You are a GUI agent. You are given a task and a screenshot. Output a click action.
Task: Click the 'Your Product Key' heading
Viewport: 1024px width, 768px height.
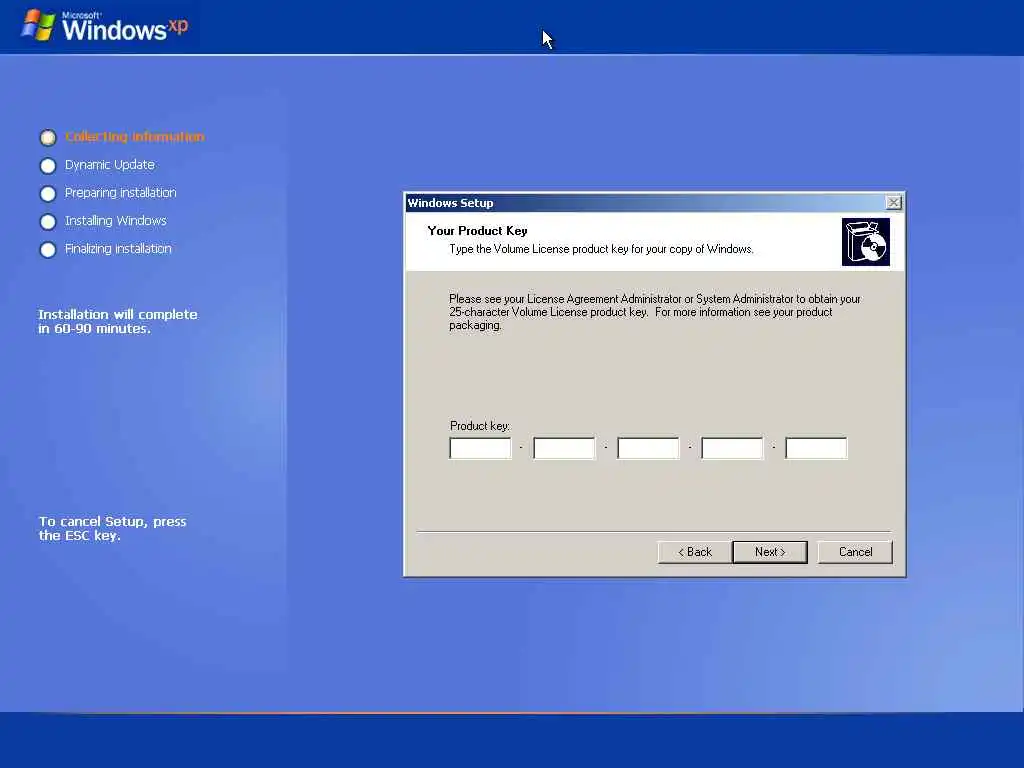coord(477,231)
